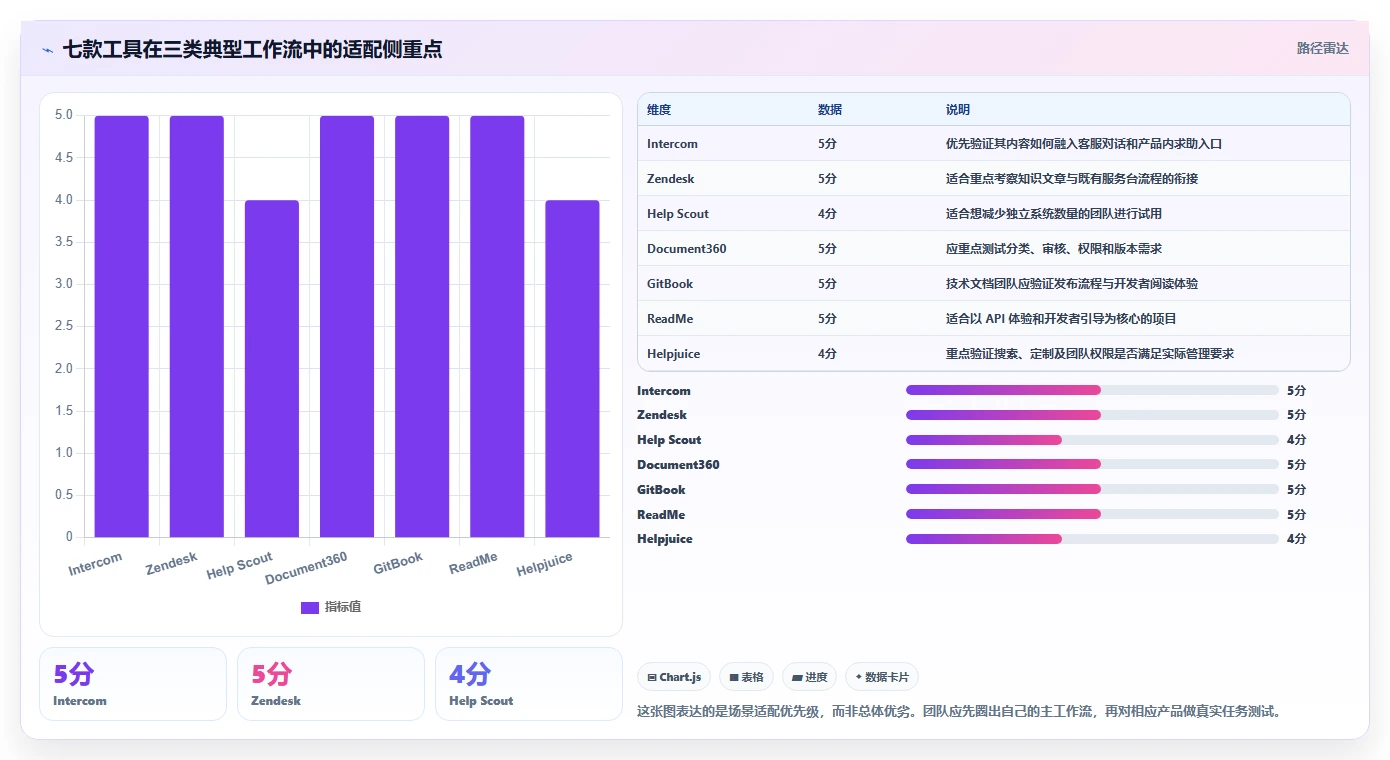The height and width of the screenshot is (760, 1390).
Task: Click the 数据 column header
Action: [830, 110]
